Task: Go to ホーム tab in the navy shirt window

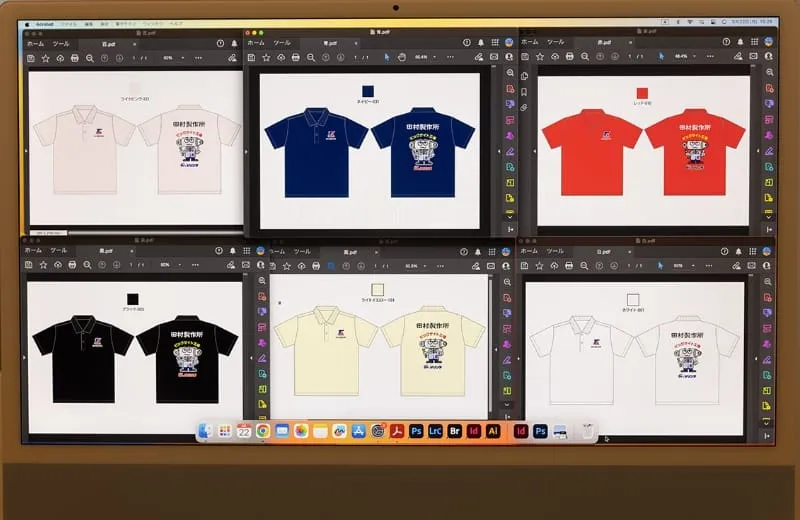Action: pyautogui.click(x=256, y=43)
